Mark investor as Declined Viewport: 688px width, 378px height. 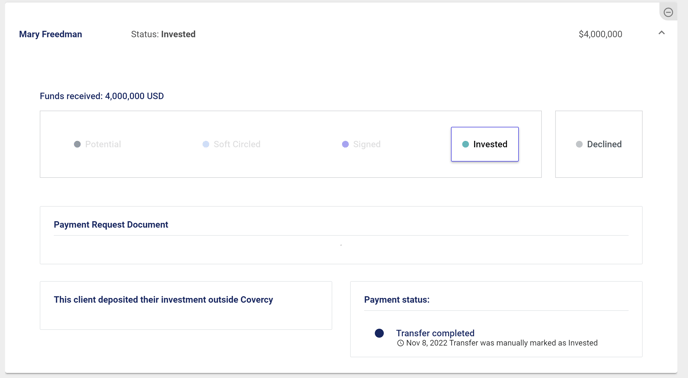(599, 144)
